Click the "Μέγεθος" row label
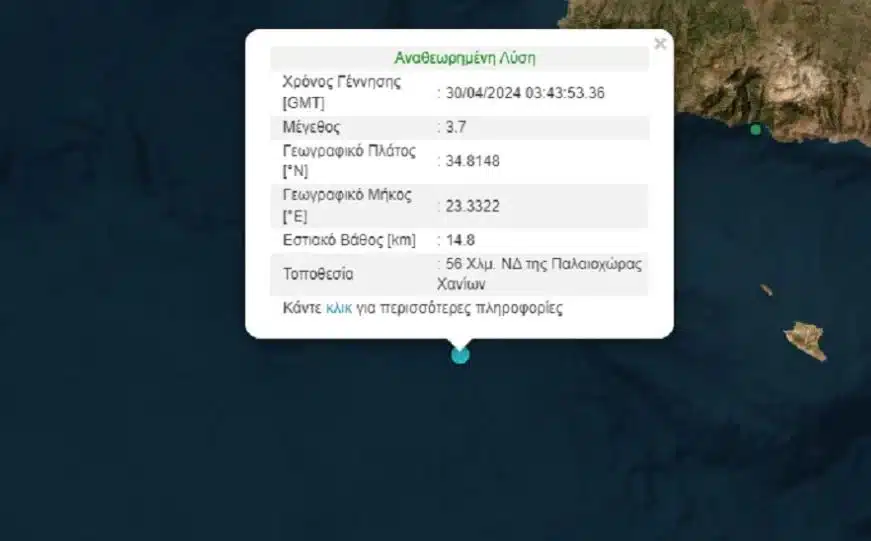The image size is (871, 541). click(312, 127)
